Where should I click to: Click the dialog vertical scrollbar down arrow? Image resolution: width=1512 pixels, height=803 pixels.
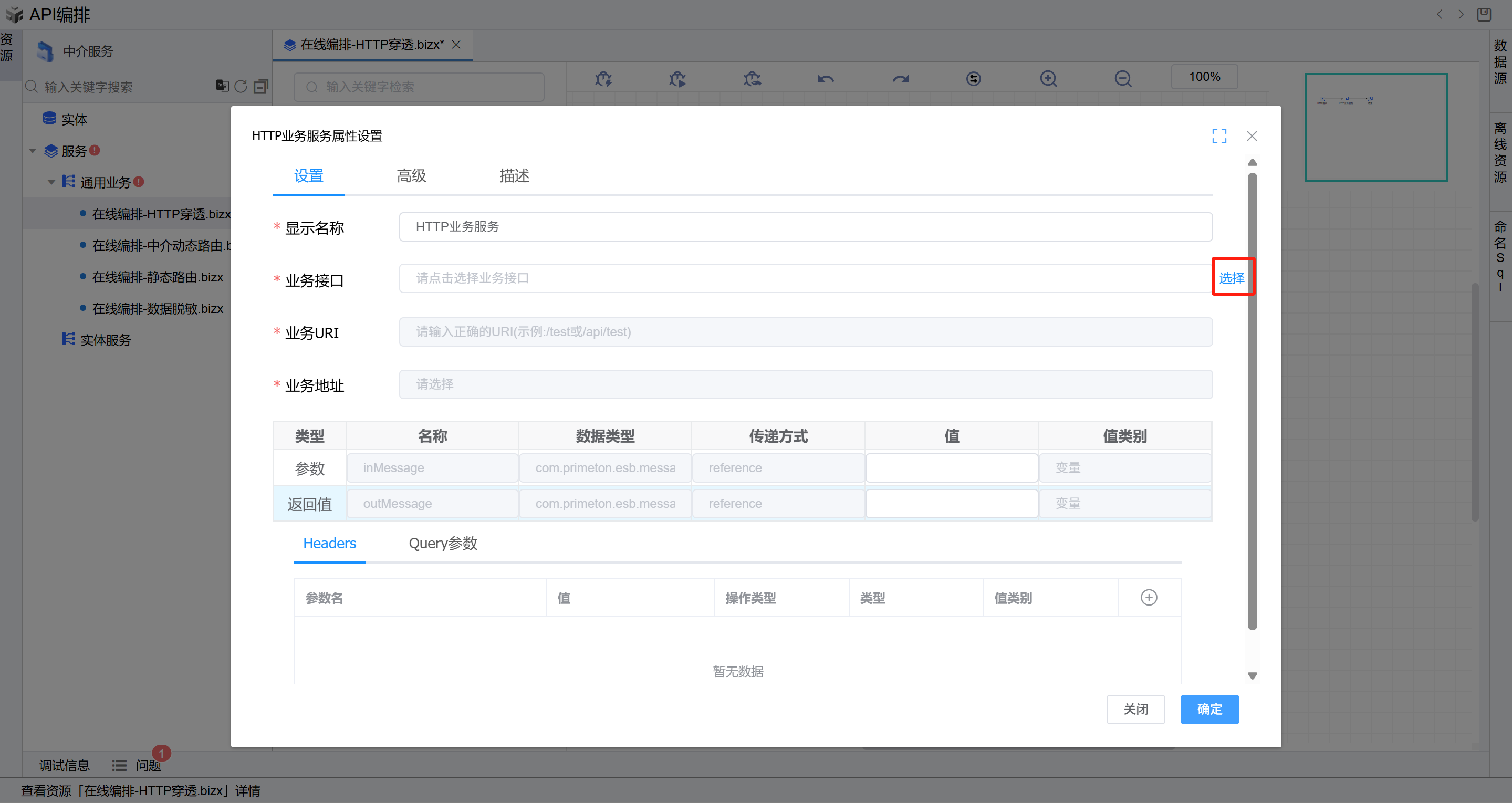1252,675
